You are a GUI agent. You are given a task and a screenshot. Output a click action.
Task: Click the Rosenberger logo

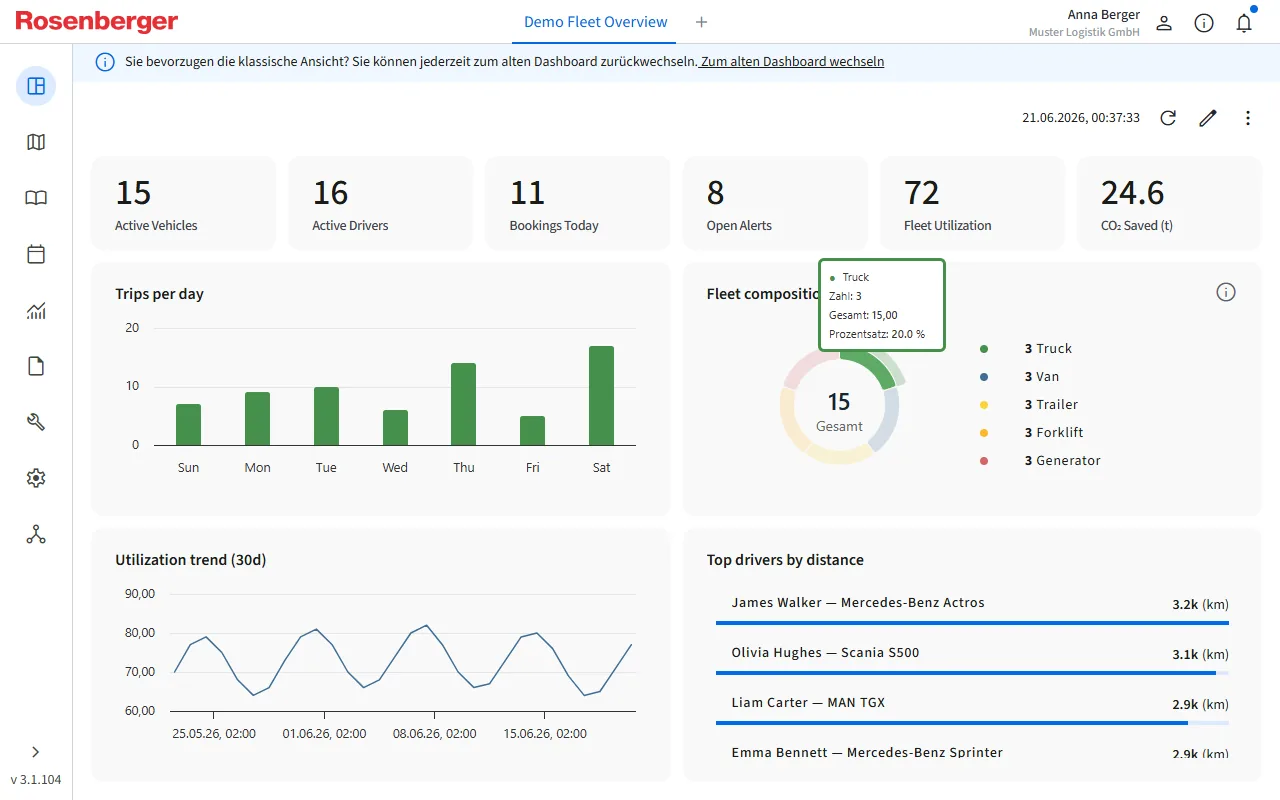96,22
